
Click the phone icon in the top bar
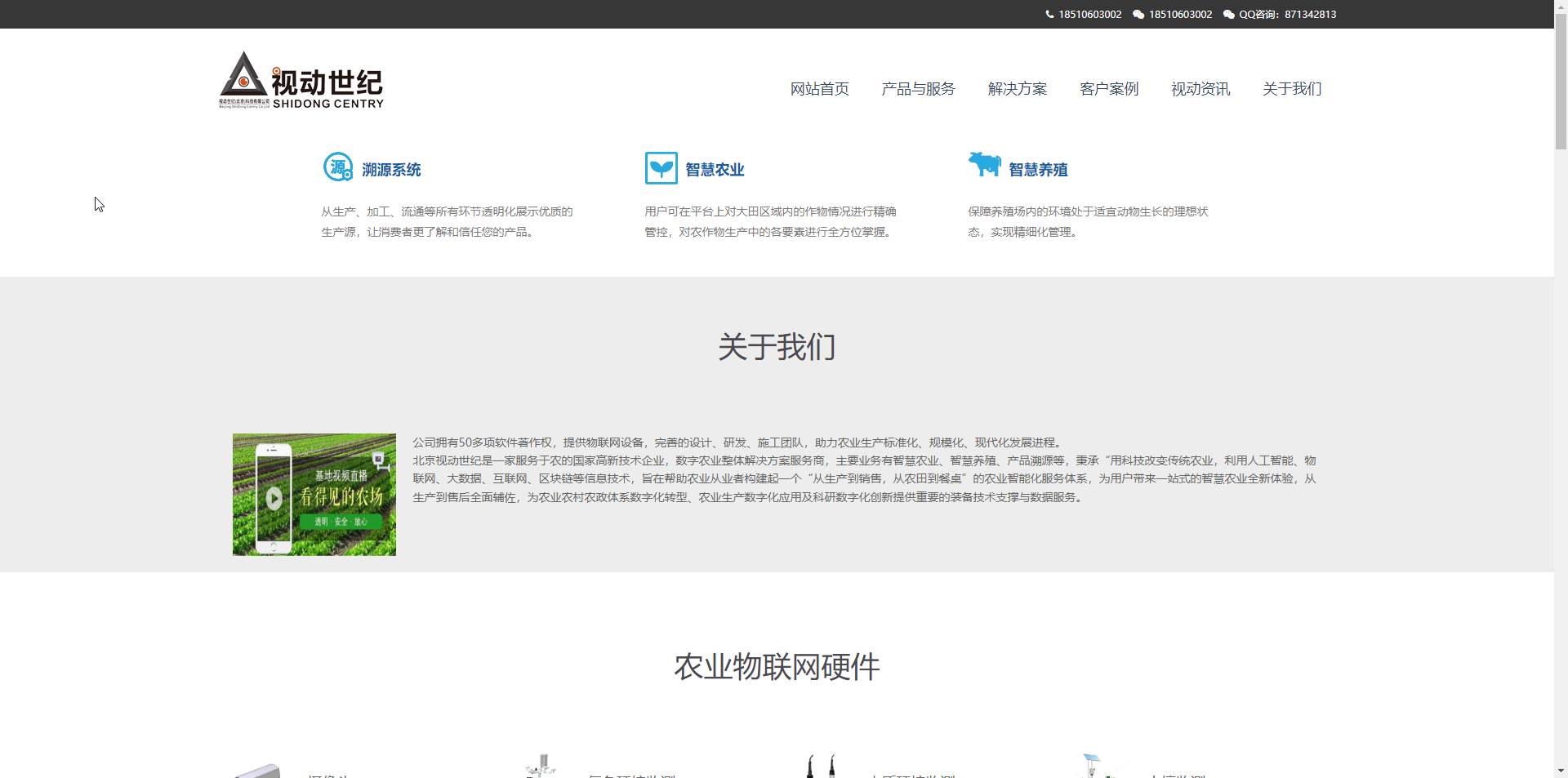(x=1049, y=15)
